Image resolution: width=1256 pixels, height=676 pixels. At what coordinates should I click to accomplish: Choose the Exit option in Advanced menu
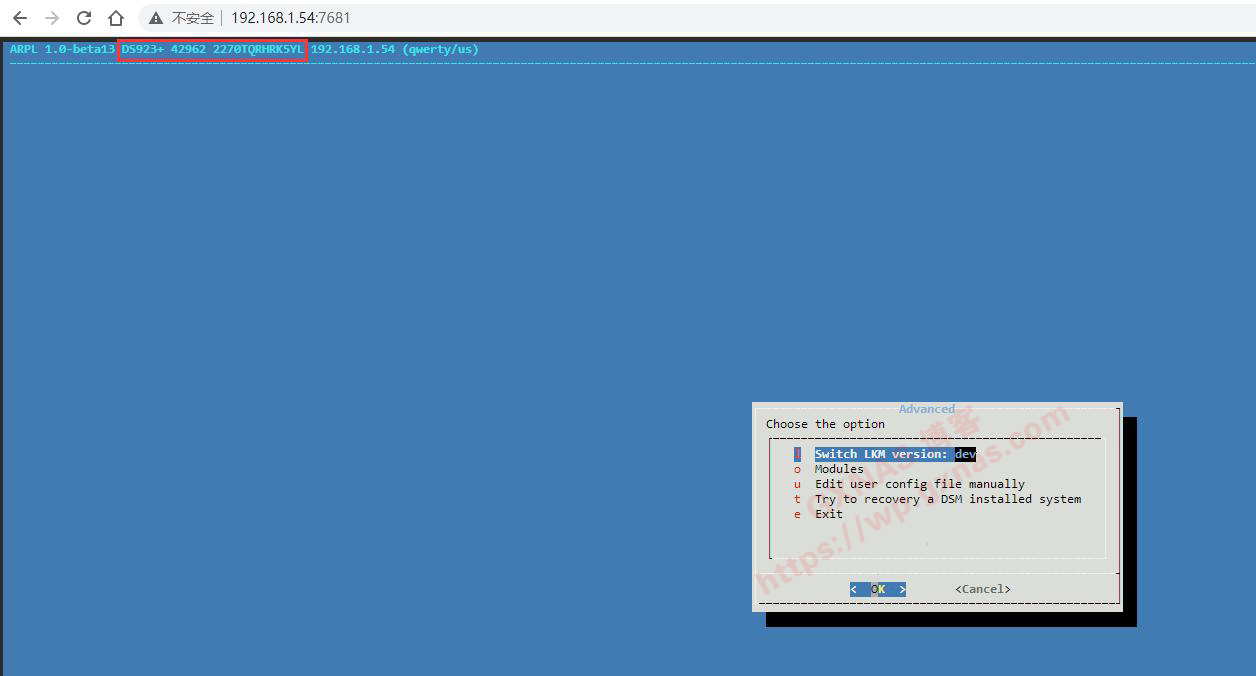pyautogui.click(x=829, y=514)
